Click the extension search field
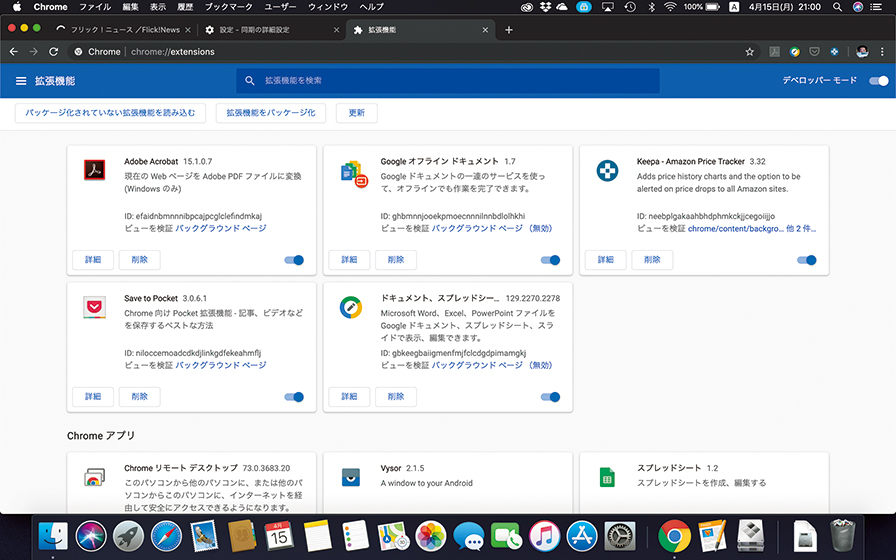Screen dimensions: 896x560 [448, 80]
